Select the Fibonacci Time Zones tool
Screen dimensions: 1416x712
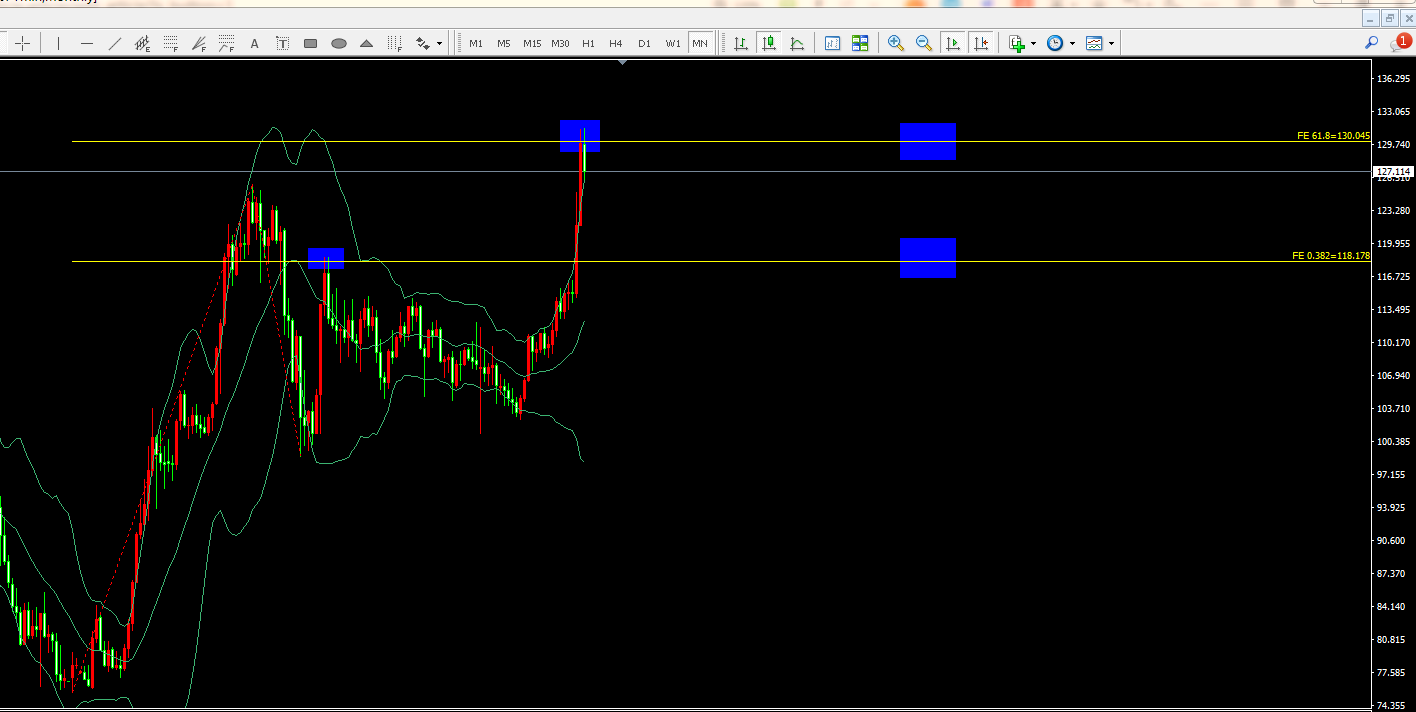(395, 43)
